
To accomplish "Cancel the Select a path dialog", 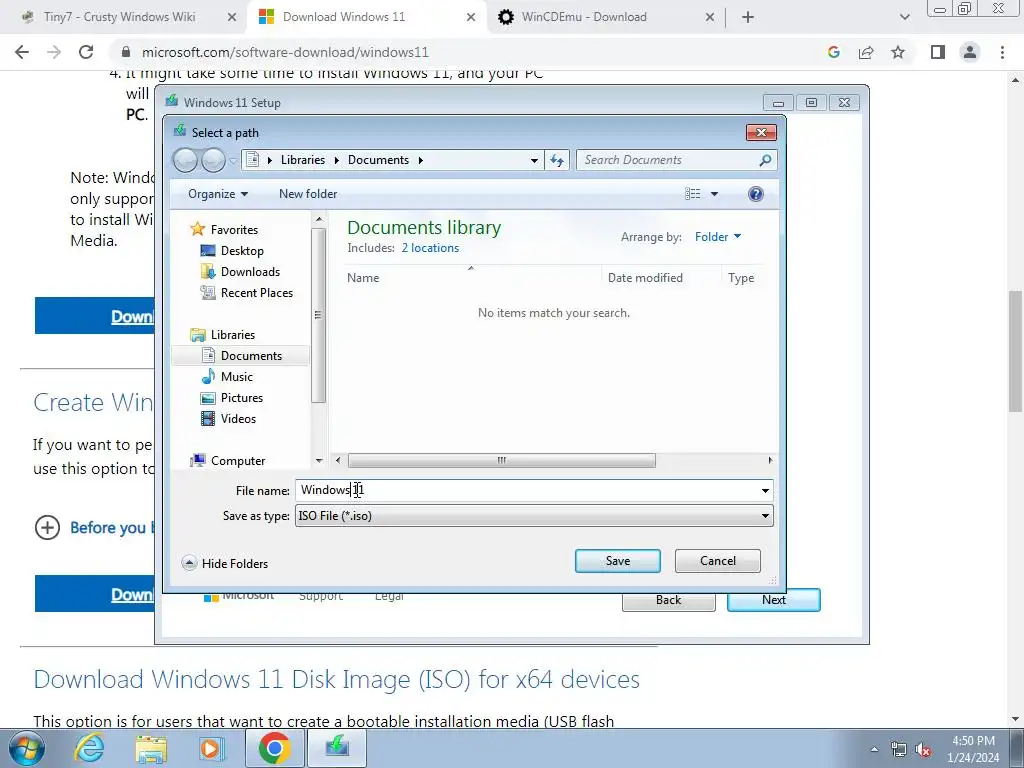I will click(x=718, y=561).
